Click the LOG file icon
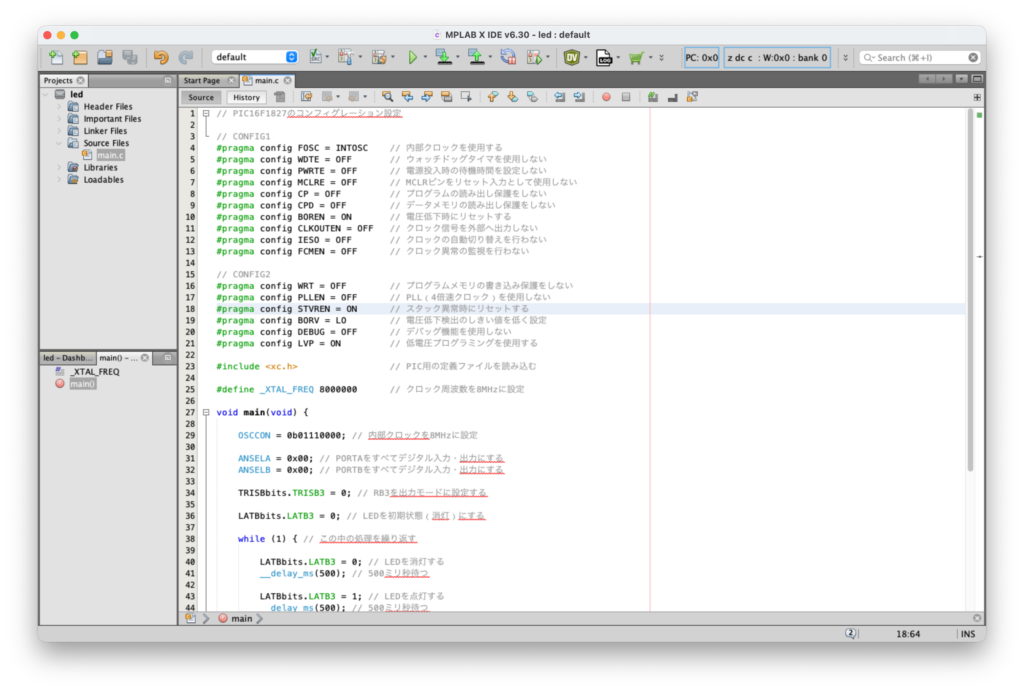1024x692 pixels. tap(604, 57)
